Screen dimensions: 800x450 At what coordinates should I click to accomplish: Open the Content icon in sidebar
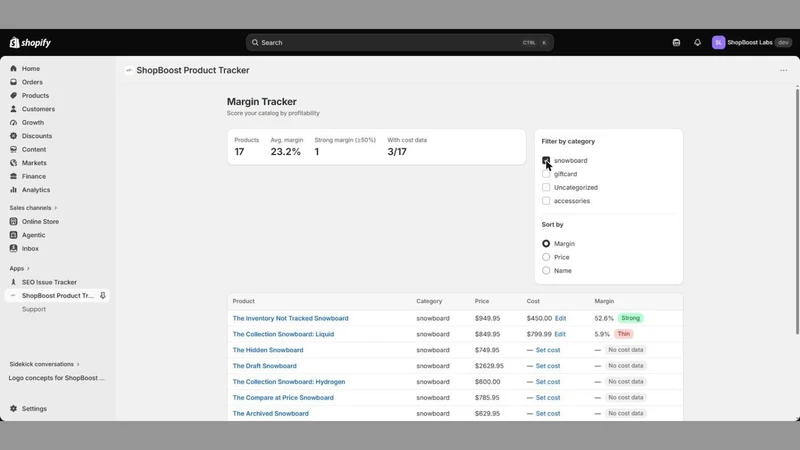13,149
